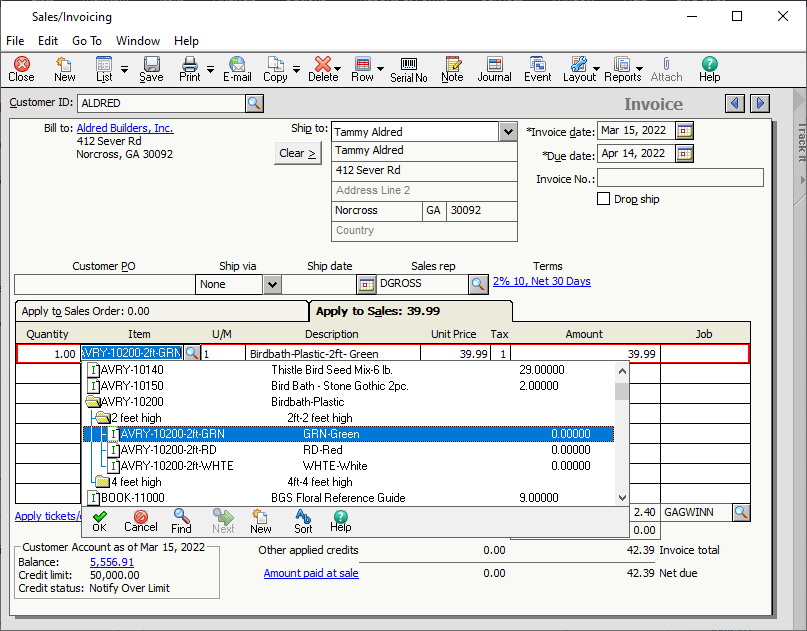The image size is (807, 631).
Task: Enable the Drop ship checkbox
Action: click(603, 199)
